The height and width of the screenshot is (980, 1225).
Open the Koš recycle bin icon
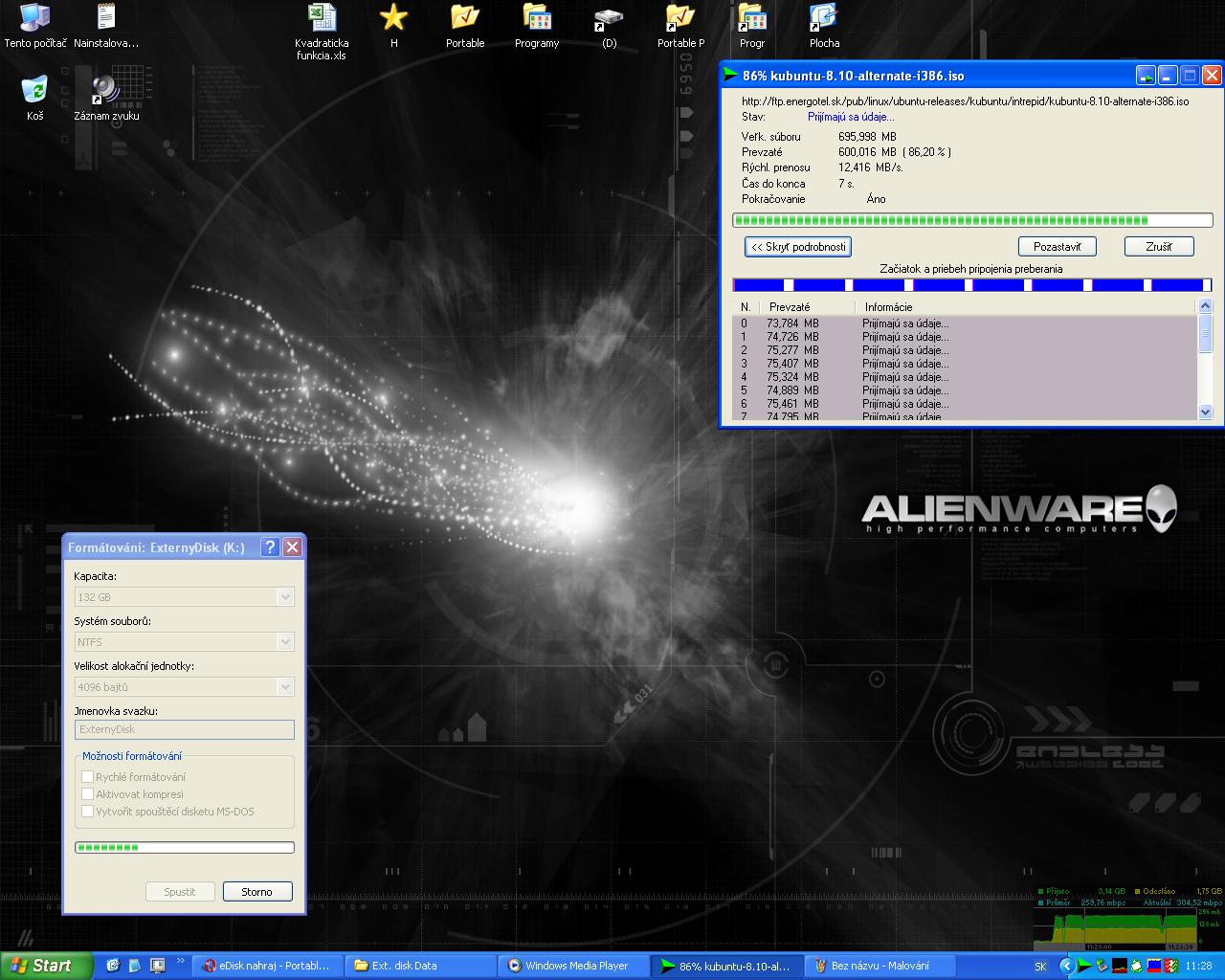point(34,91)
